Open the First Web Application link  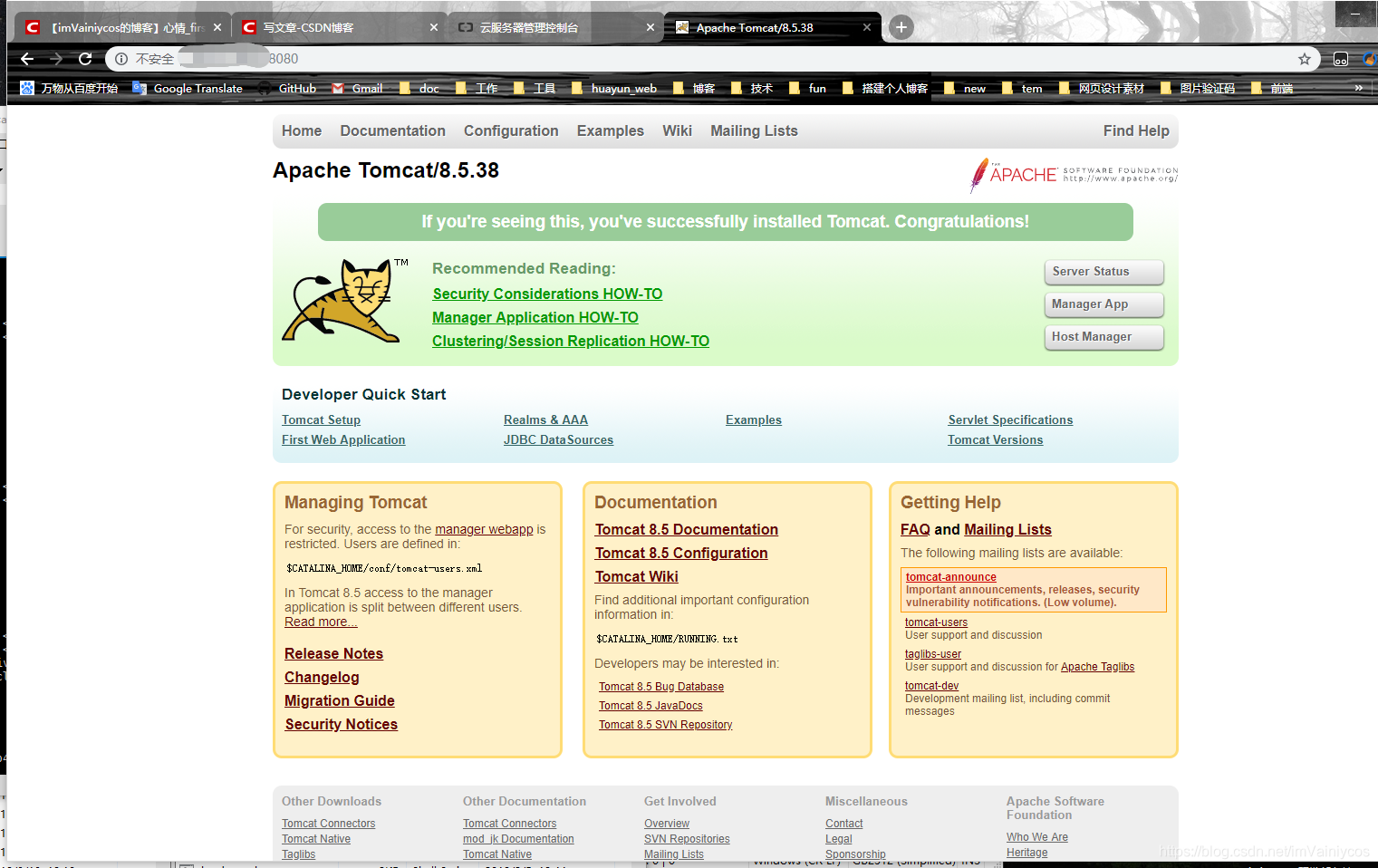click(x=343, y=439)
